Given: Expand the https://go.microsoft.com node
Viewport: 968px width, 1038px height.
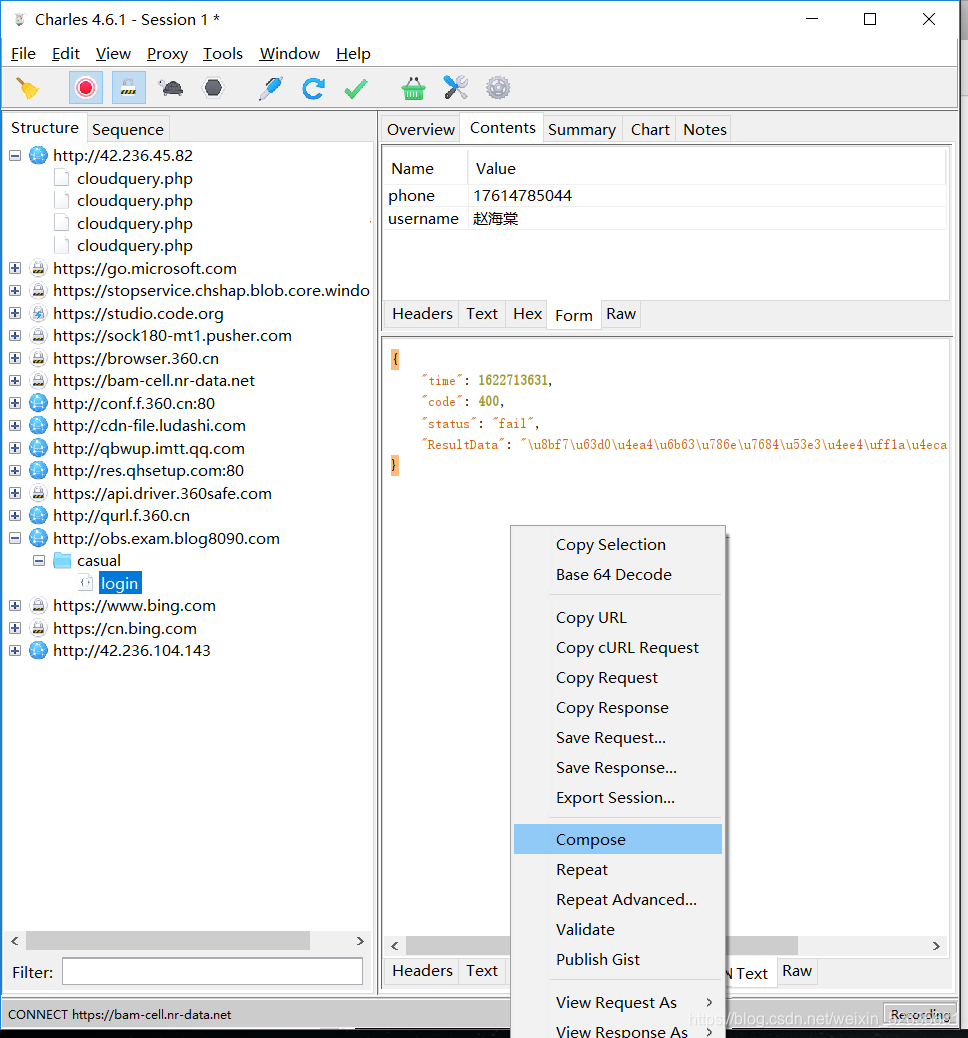Looking at the screenshot, I should 15,268.
